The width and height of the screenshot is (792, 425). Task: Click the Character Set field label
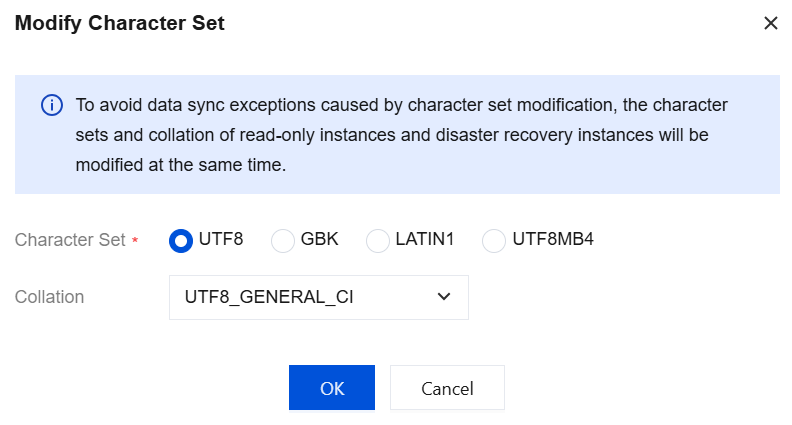click(x=70, y=240)
